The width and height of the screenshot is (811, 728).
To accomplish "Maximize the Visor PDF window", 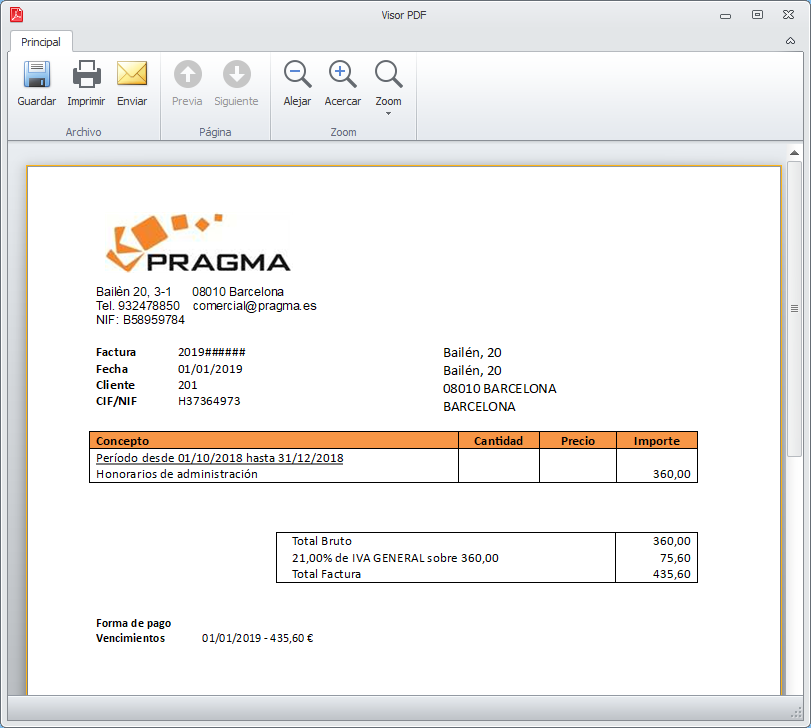I will (x=757, y=15).
